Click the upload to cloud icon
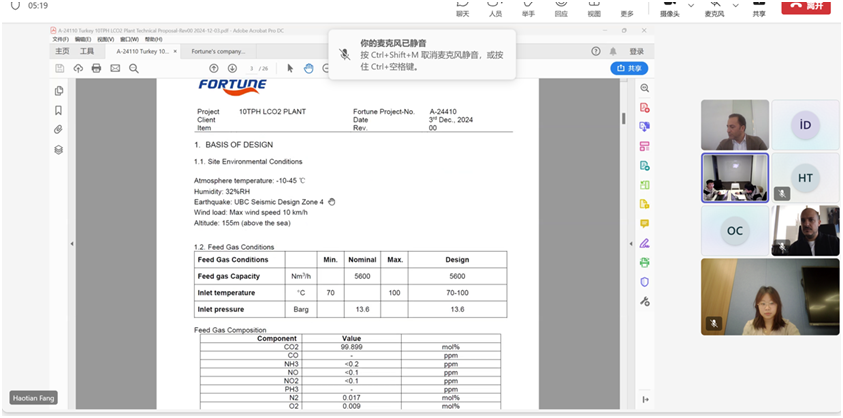This screenshot has width=843, height=418. pyautogui.click(x=77, y=68)
